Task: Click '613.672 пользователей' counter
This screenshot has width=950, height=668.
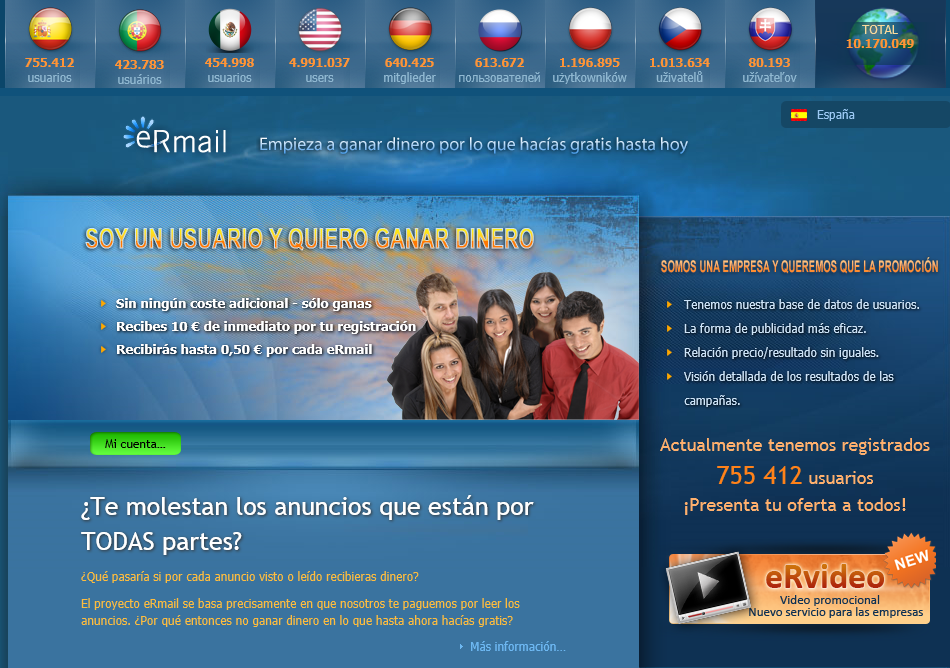Action: 499,70
